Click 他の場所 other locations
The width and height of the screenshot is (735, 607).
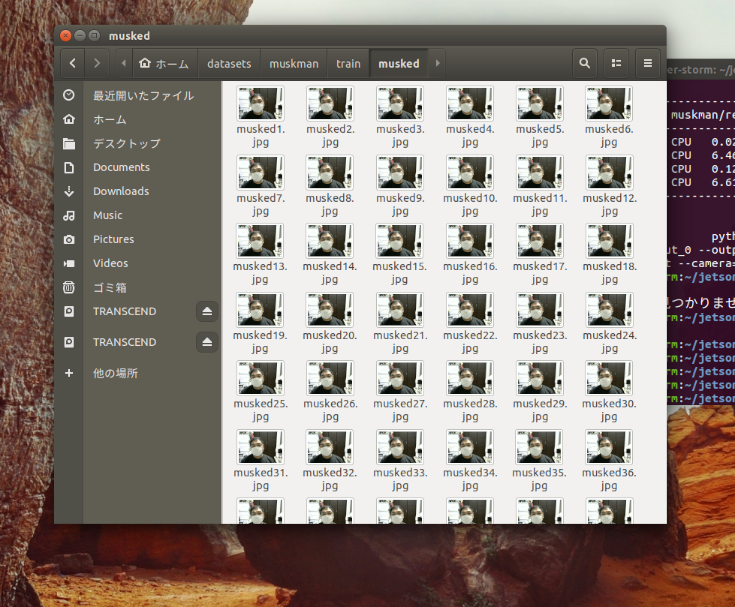coord(115,373)
